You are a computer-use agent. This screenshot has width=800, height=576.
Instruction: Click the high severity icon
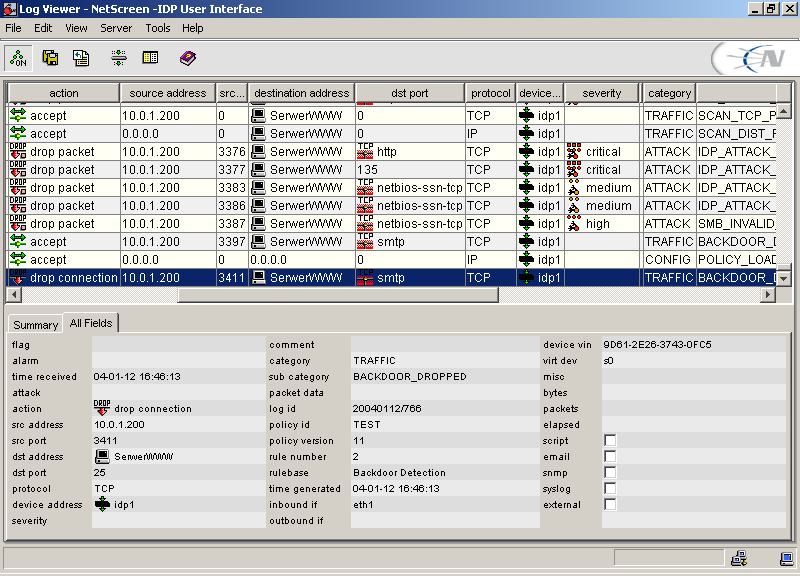click(574, 223)
